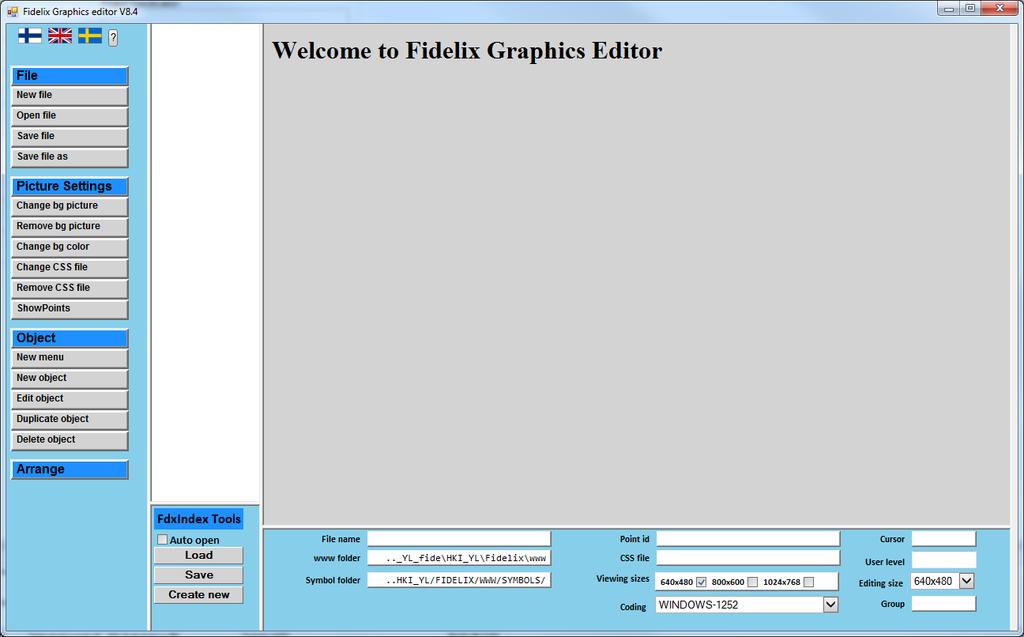Click the Create new button
The image size is (1024, 637).
tap(199, 595)
